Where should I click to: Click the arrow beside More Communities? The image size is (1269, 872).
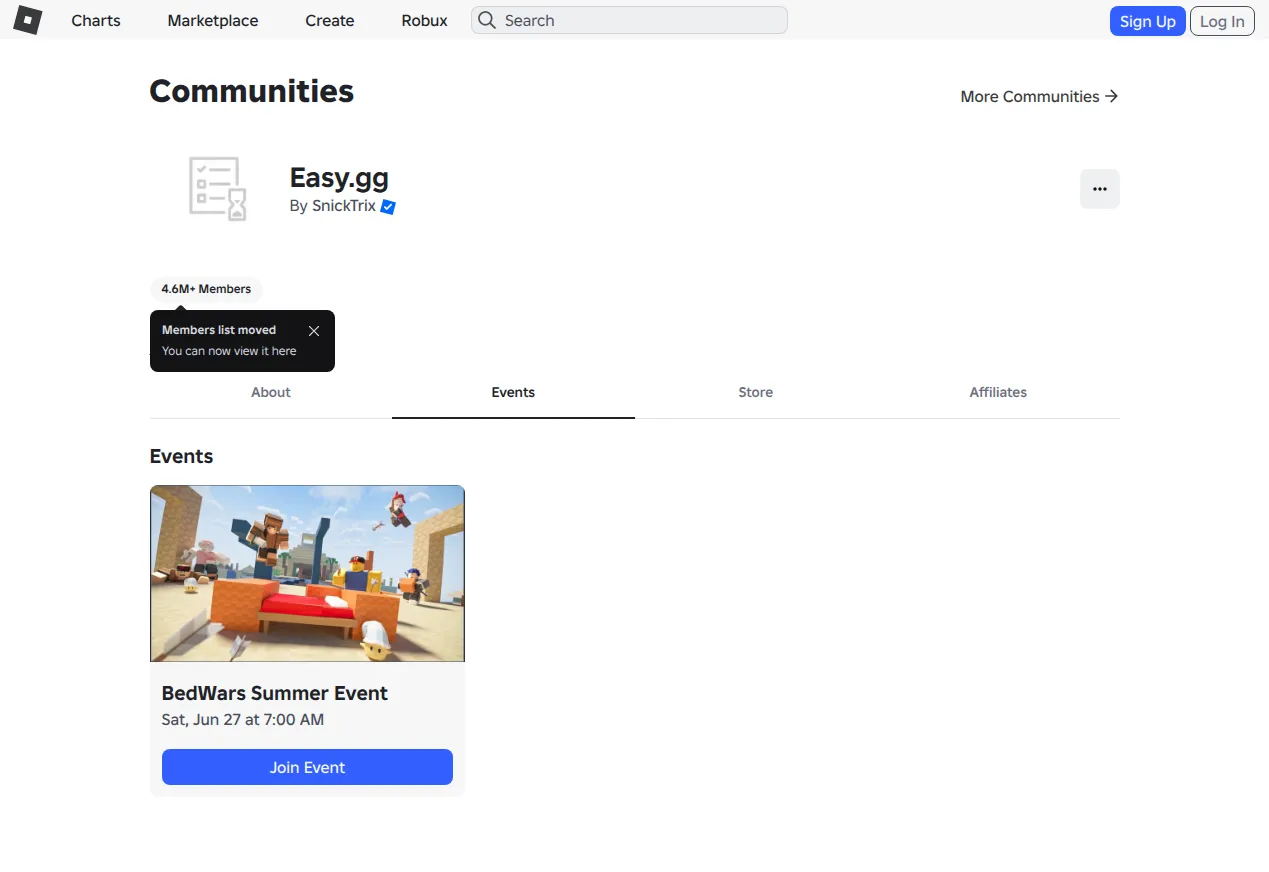click(1111, 96)
